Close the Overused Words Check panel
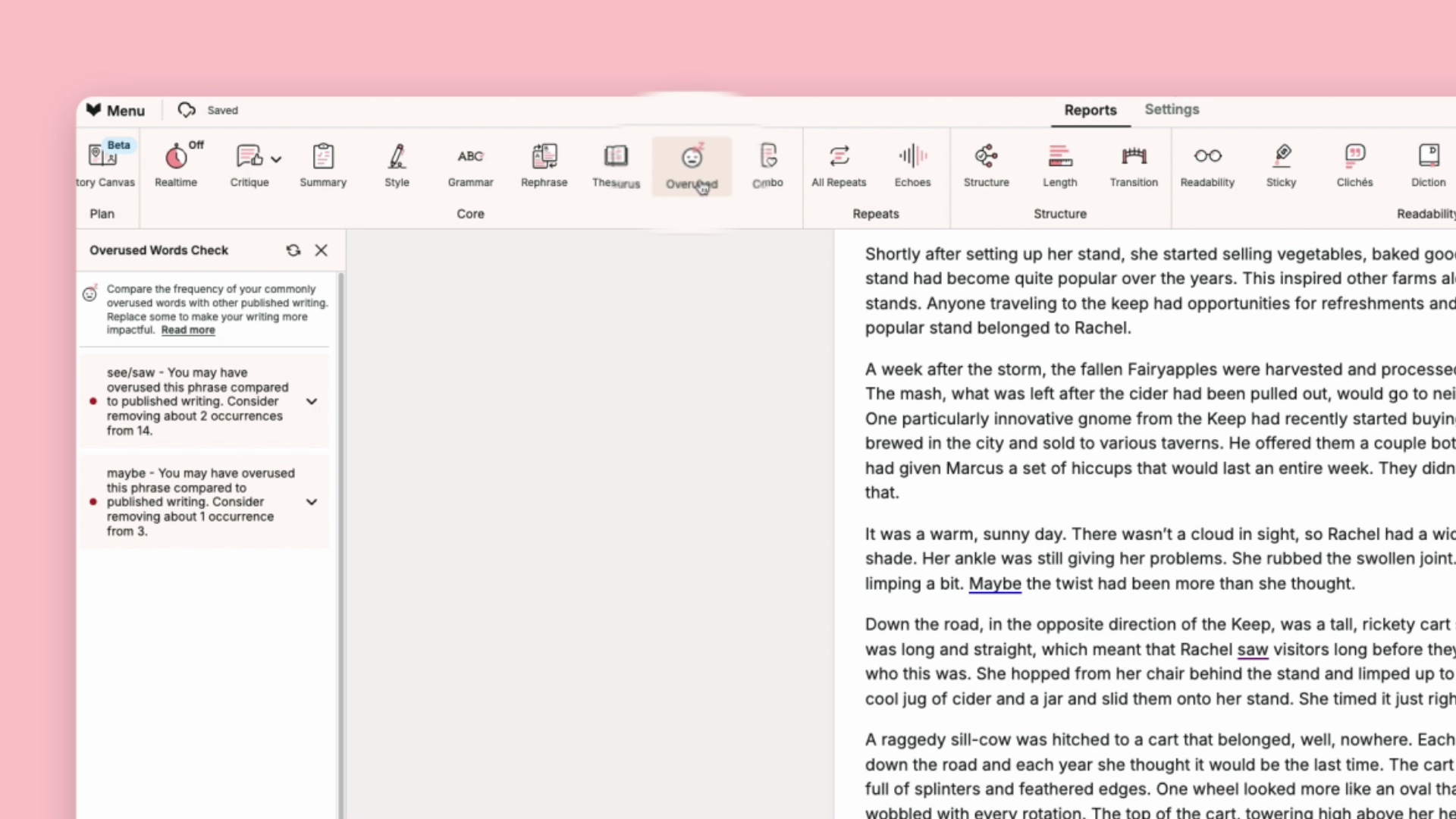 click(x=322, y=250)
